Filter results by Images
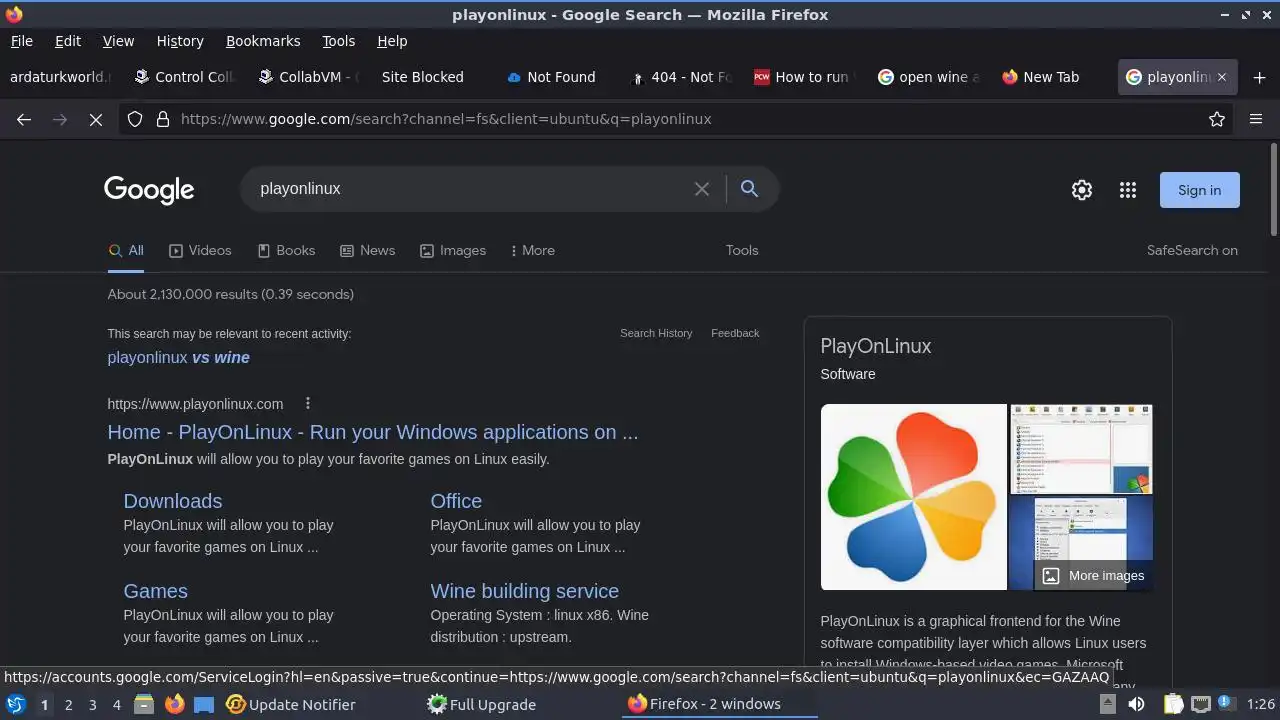Viewport: 1280px width, 720px height. coord(453,251)
